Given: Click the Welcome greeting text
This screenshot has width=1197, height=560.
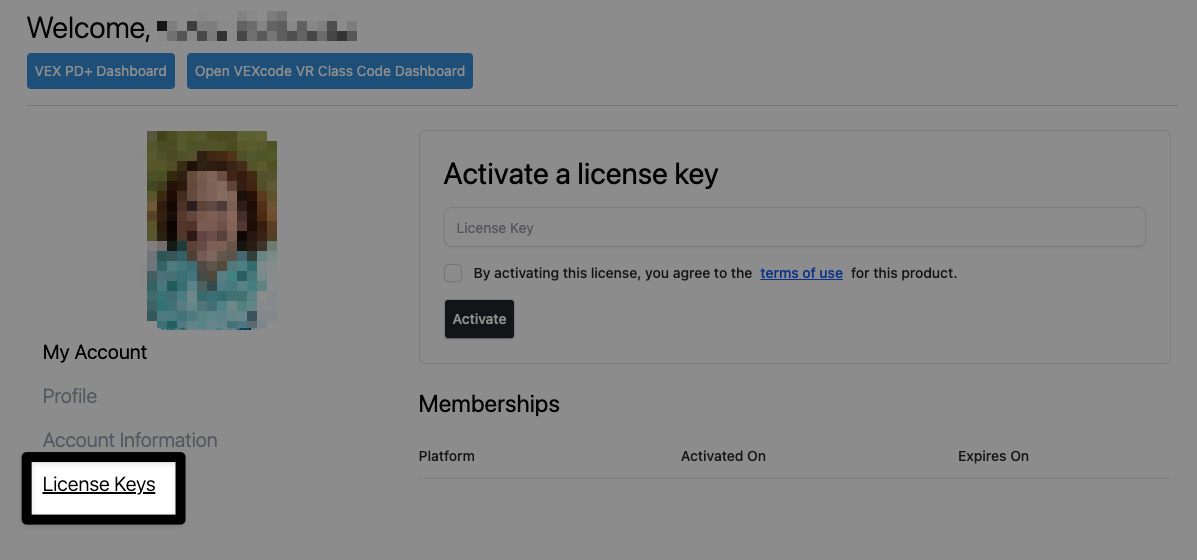Looking at the screenshot, I should (x=89, y=28).
